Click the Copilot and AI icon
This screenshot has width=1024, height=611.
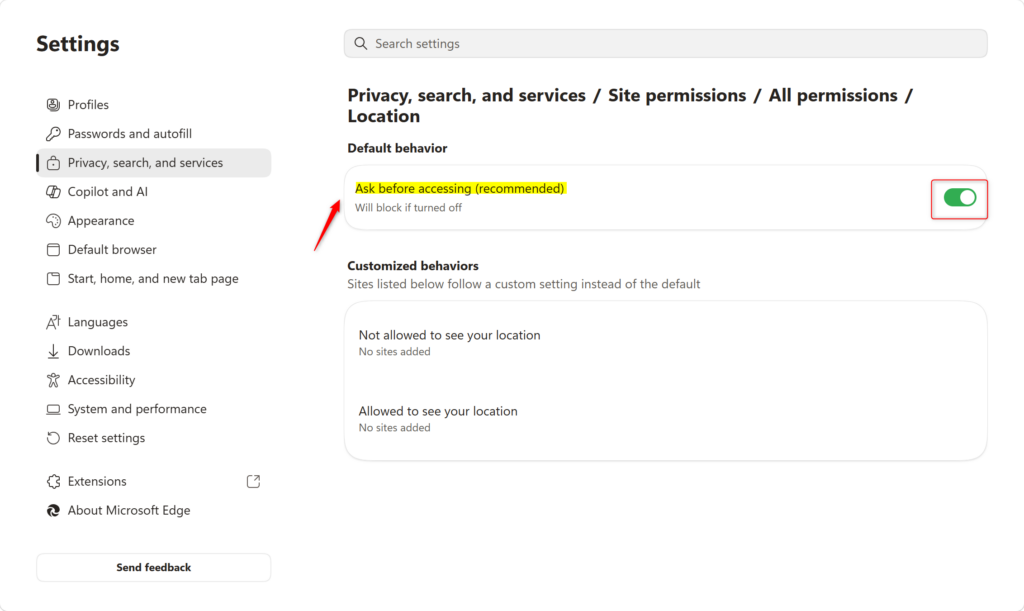click(x=54, y=192)
